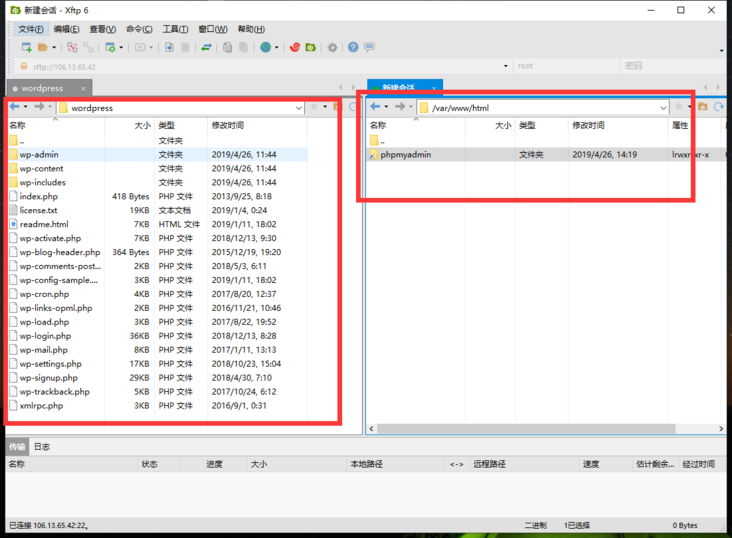Click the 密码 password field
The height and width of the screenshot is (538, 732).
tap(673, 66)
